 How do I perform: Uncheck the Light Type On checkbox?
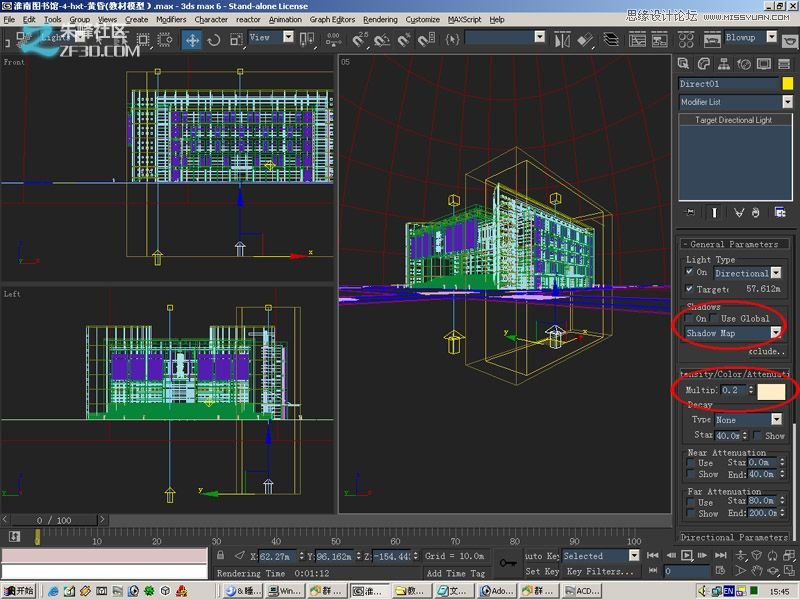[690, 272]
